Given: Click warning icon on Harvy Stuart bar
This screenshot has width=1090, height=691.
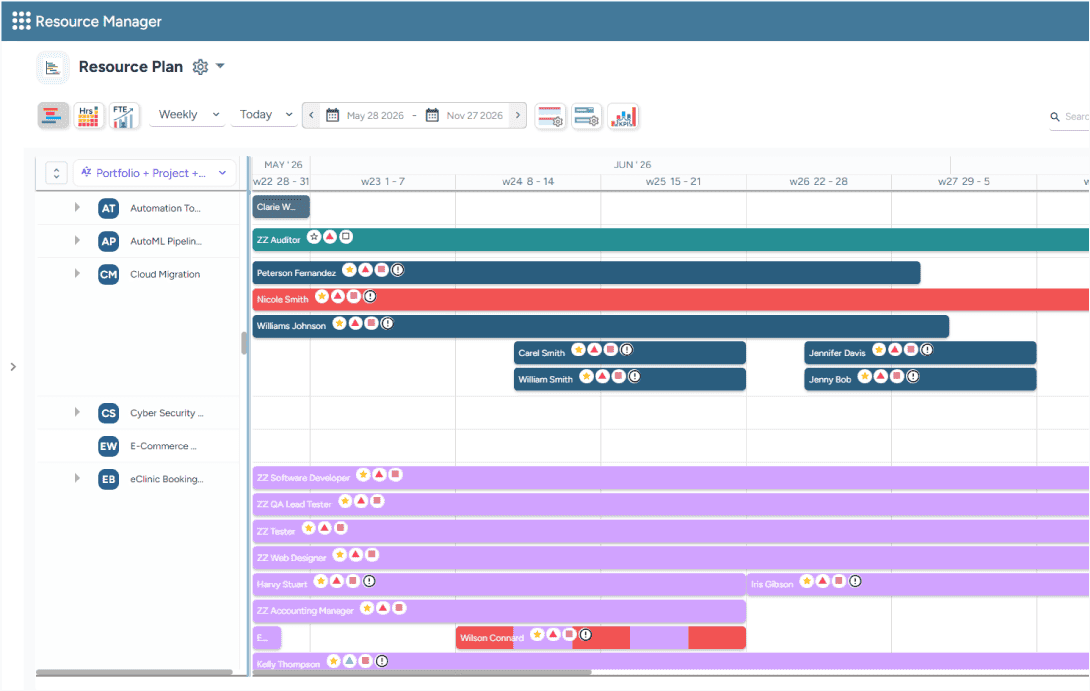Looking at the screenshot, I should [x=369, y=581].
